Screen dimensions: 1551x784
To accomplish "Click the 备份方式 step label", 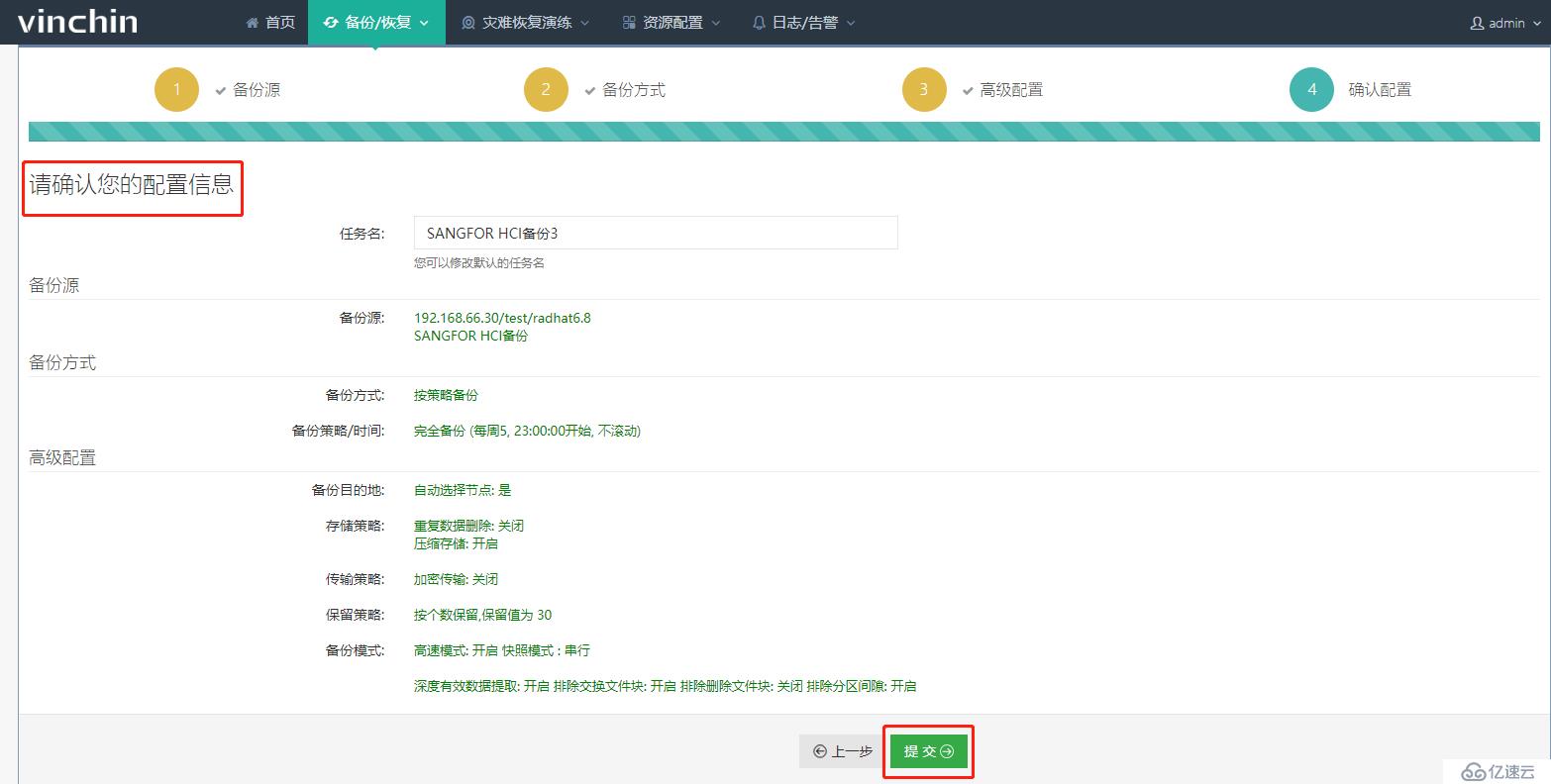I will pos(634,90).
